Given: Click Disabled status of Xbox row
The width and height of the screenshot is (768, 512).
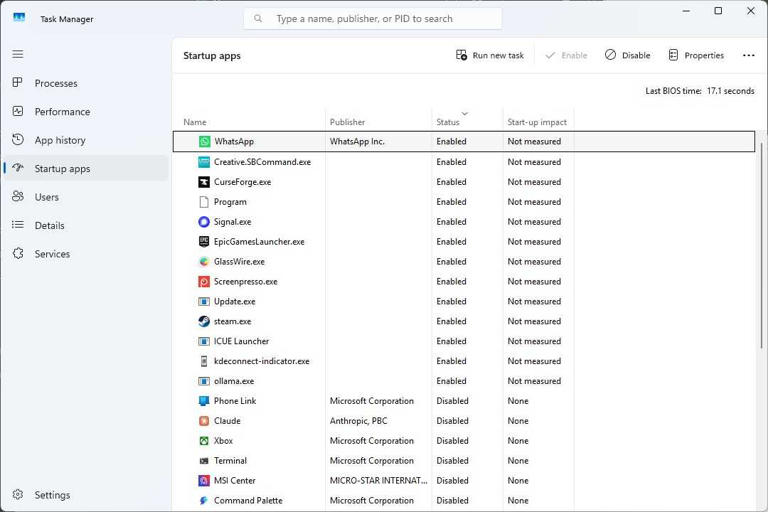Looking at the screenshot, I should pyautogui.click(x=452, y=441).
